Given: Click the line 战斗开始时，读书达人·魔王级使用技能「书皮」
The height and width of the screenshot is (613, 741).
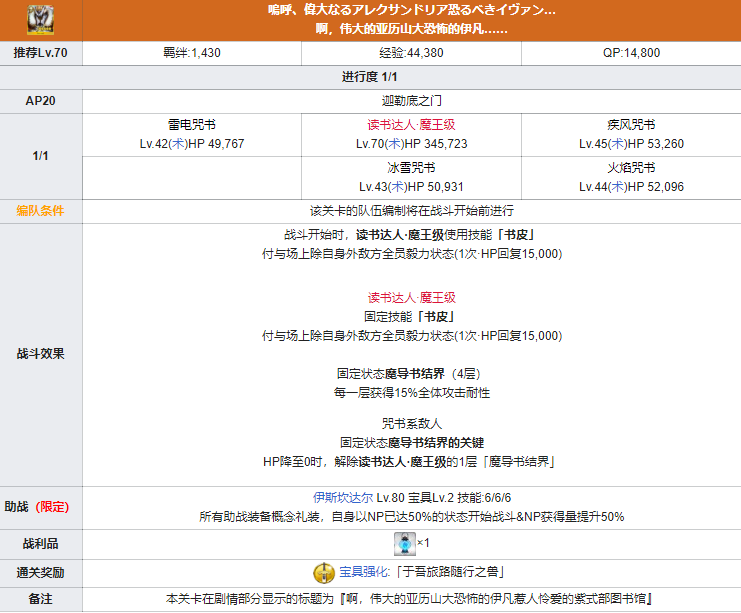Looking at the screenshot, I should click(x=409, y=235).
